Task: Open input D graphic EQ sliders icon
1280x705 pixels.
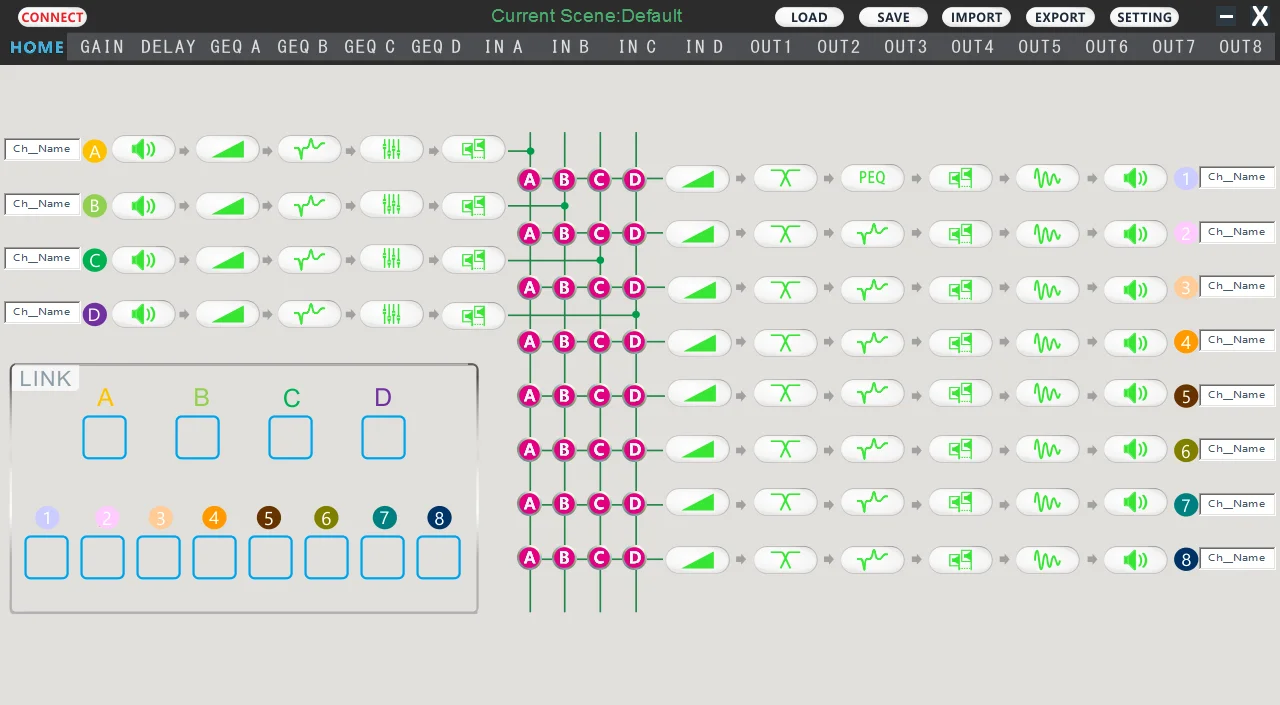Action: click(x=392, y=313)
